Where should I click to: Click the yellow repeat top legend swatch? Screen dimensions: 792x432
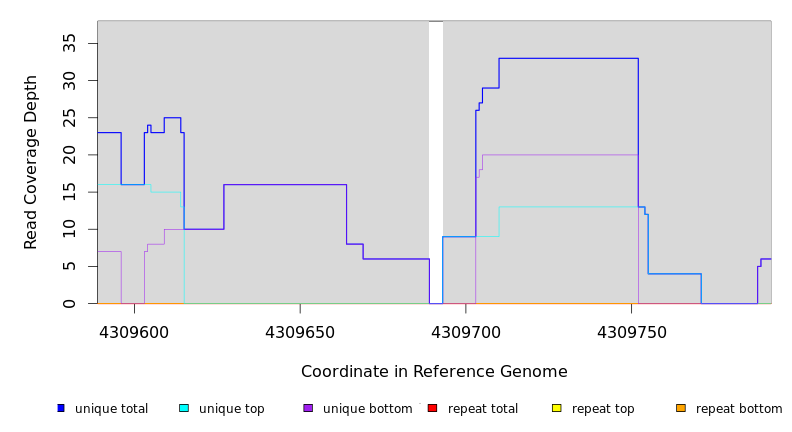(x=556, y=408)
